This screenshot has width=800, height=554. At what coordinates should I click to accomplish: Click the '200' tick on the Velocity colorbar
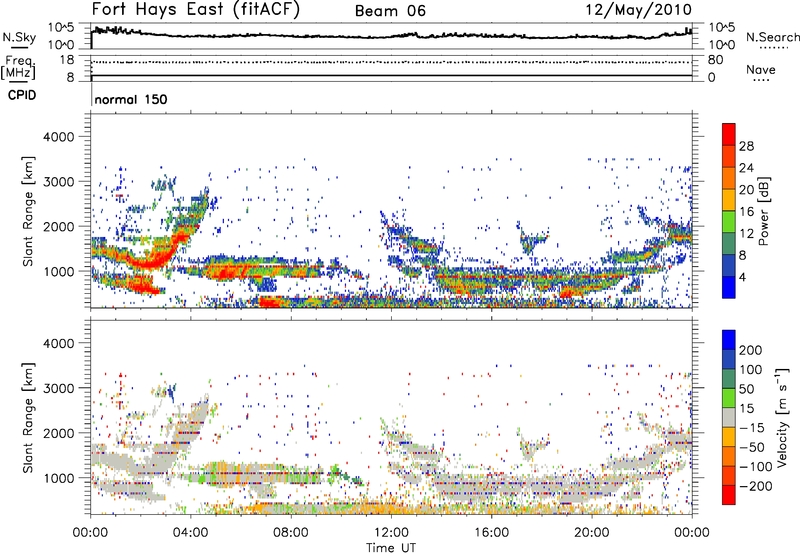(751, 350)
